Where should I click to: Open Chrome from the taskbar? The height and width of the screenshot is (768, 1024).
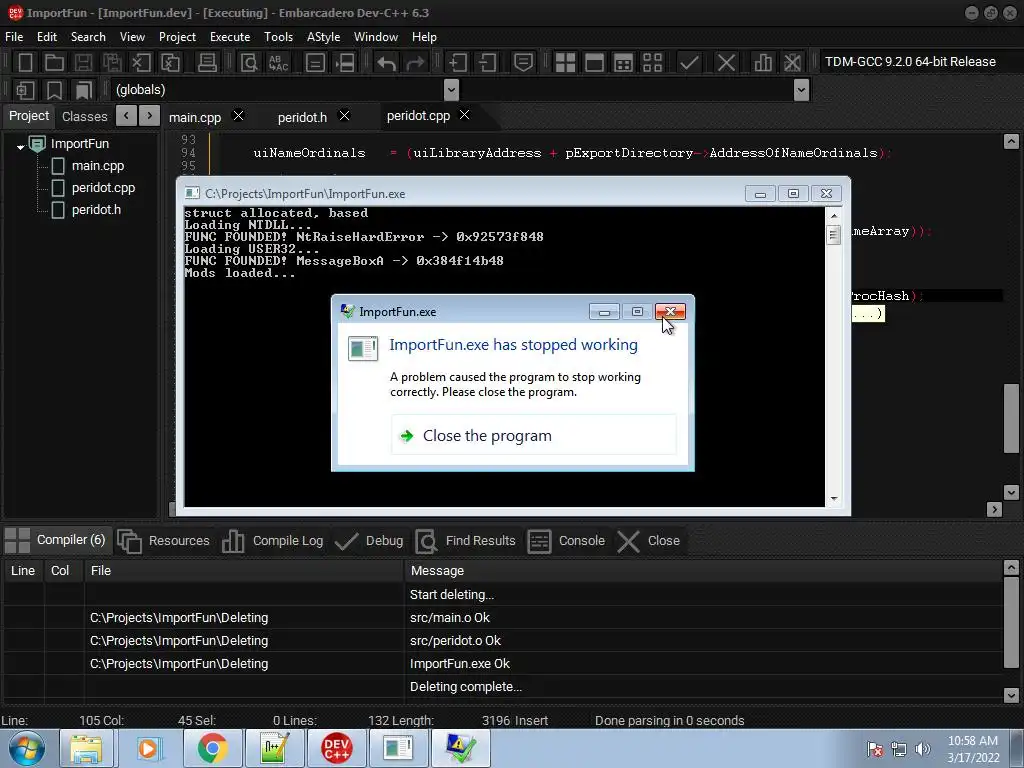[x=212, y=748]
